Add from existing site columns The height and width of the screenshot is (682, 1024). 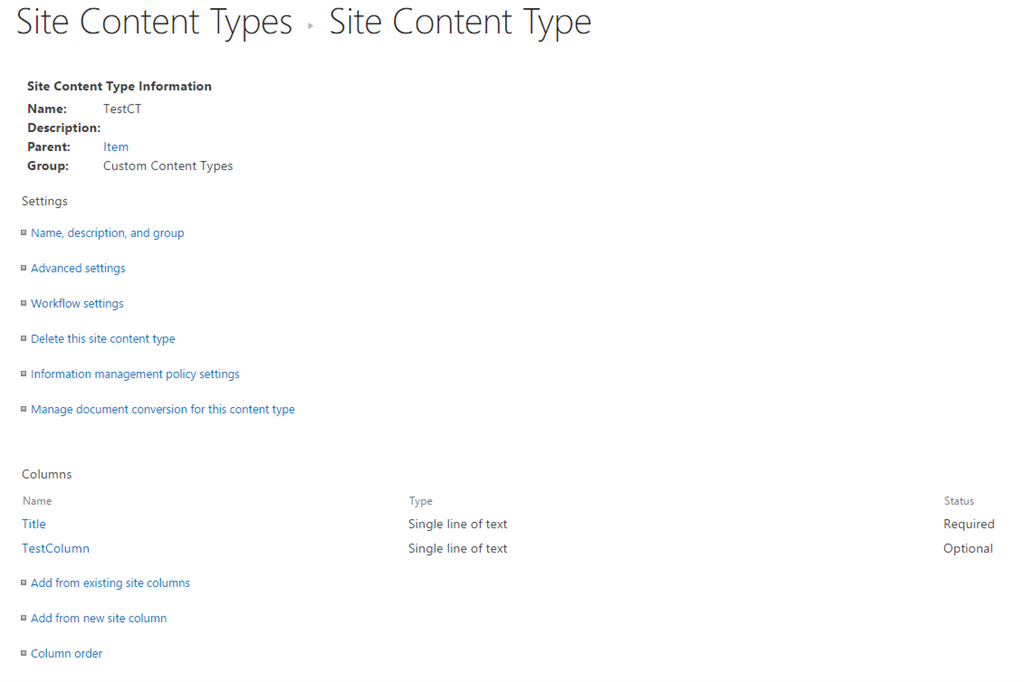(x=110, y=583)
